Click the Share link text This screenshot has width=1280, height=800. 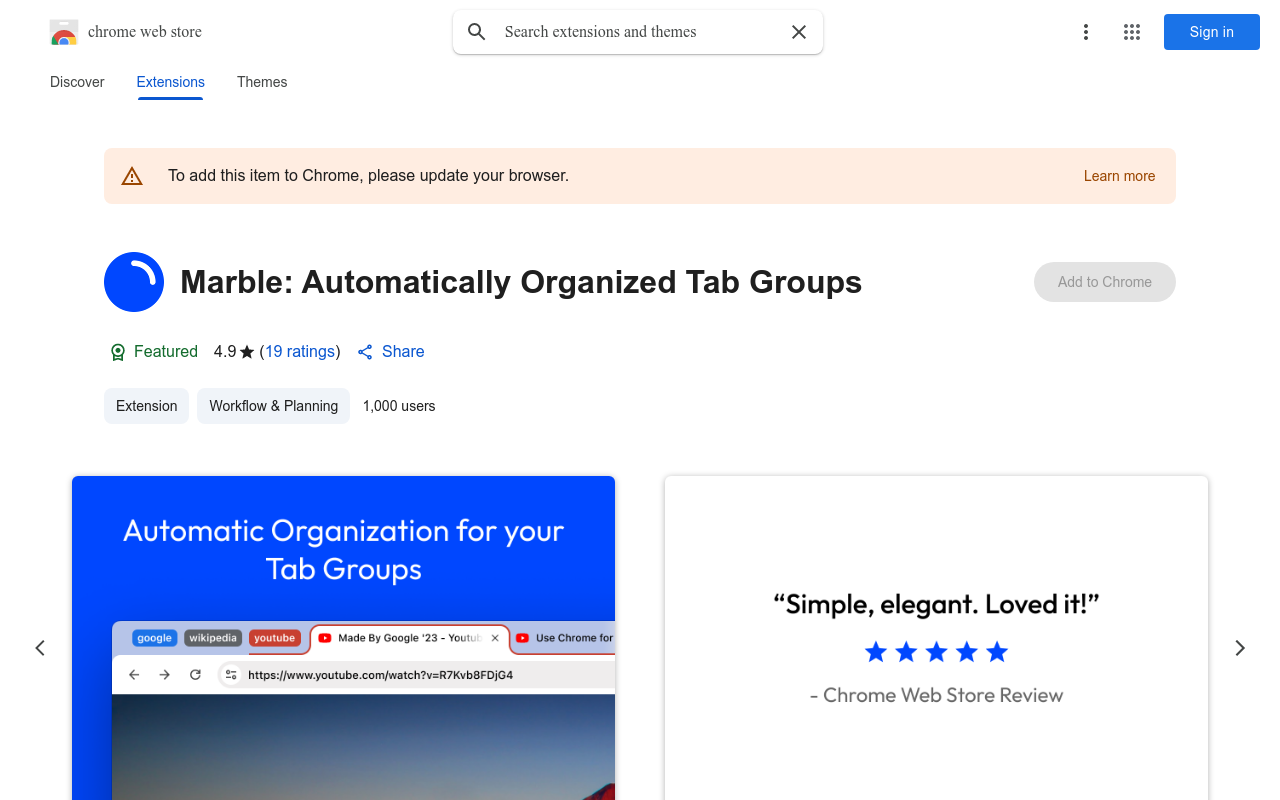tap(403, 352)
